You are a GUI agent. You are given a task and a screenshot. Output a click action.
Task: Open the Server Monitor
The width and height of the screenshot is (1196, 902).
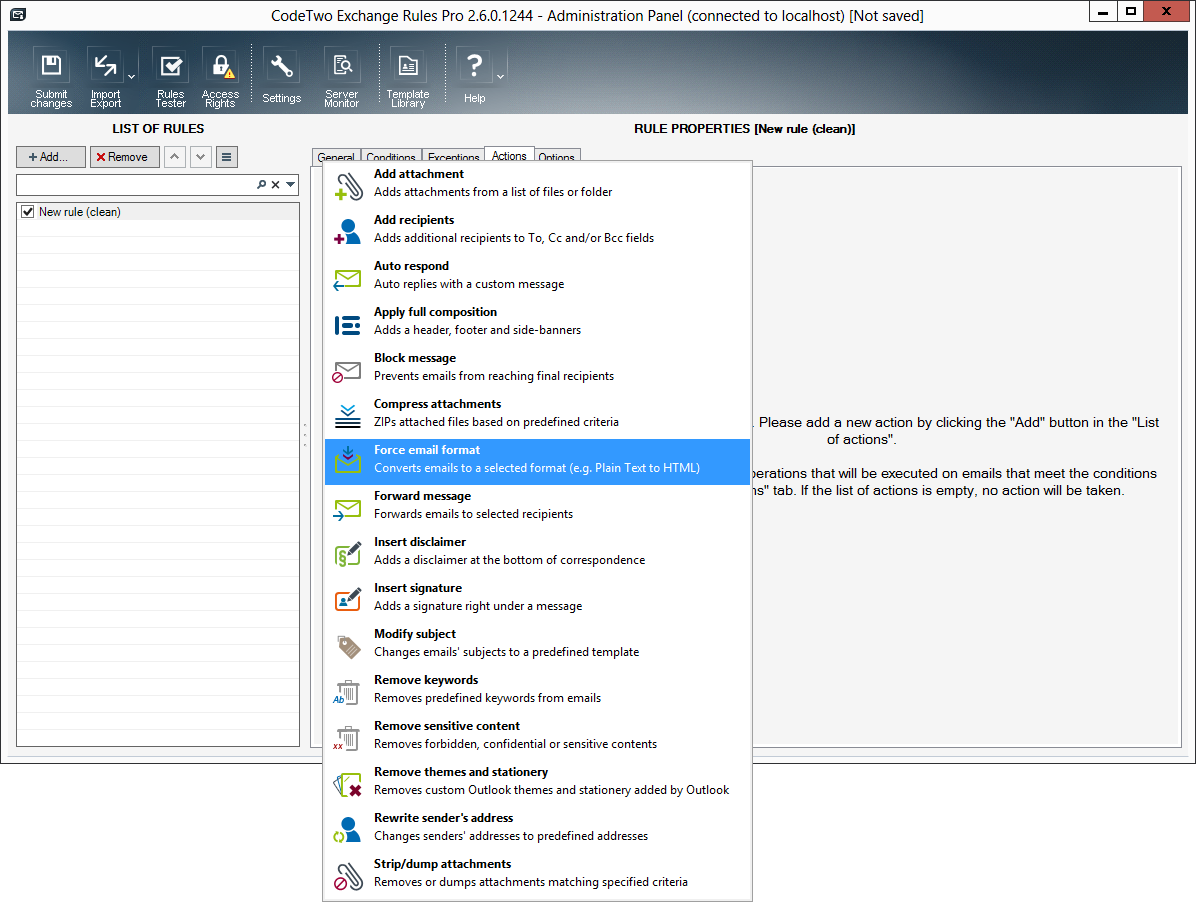(x=342, y=77)
